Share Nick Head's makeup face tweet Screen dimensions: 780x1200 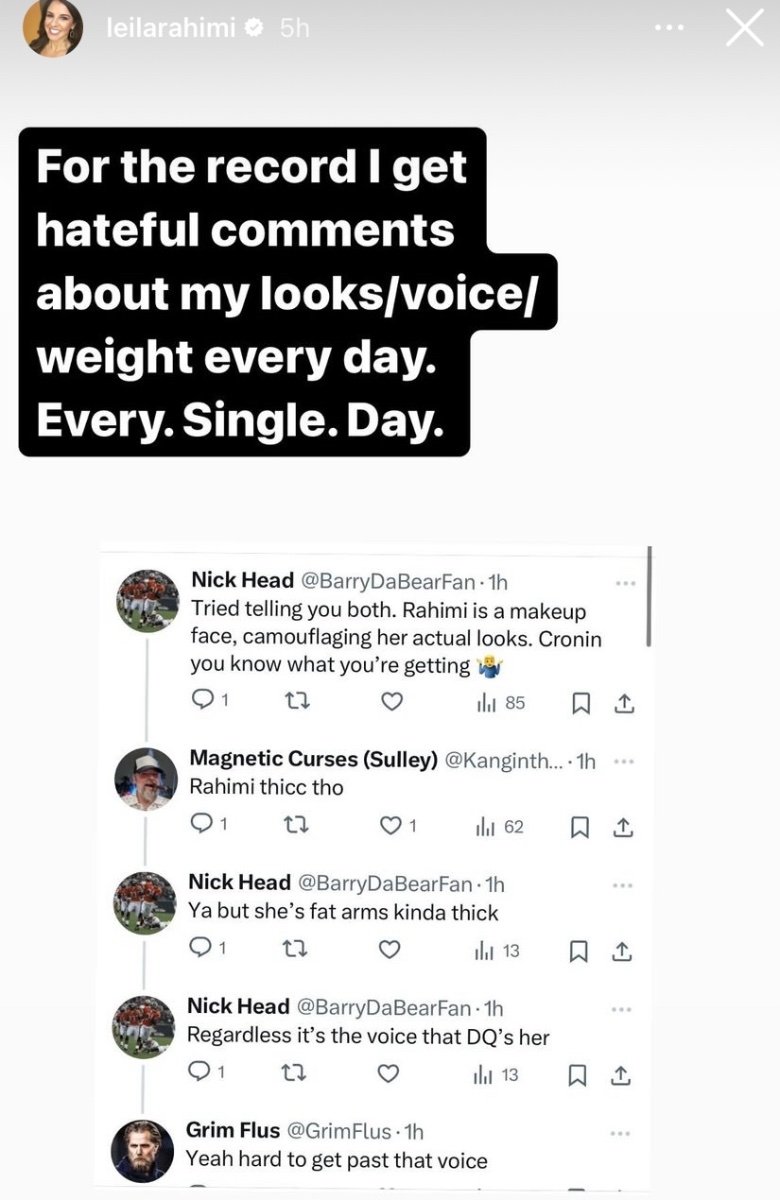point(624,703)
